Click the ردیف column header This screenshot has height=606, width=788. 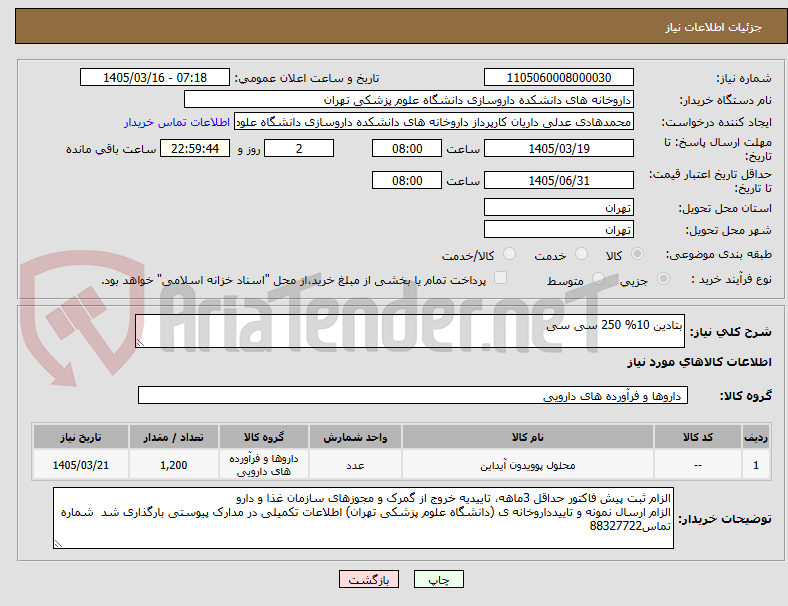(755, 437)
